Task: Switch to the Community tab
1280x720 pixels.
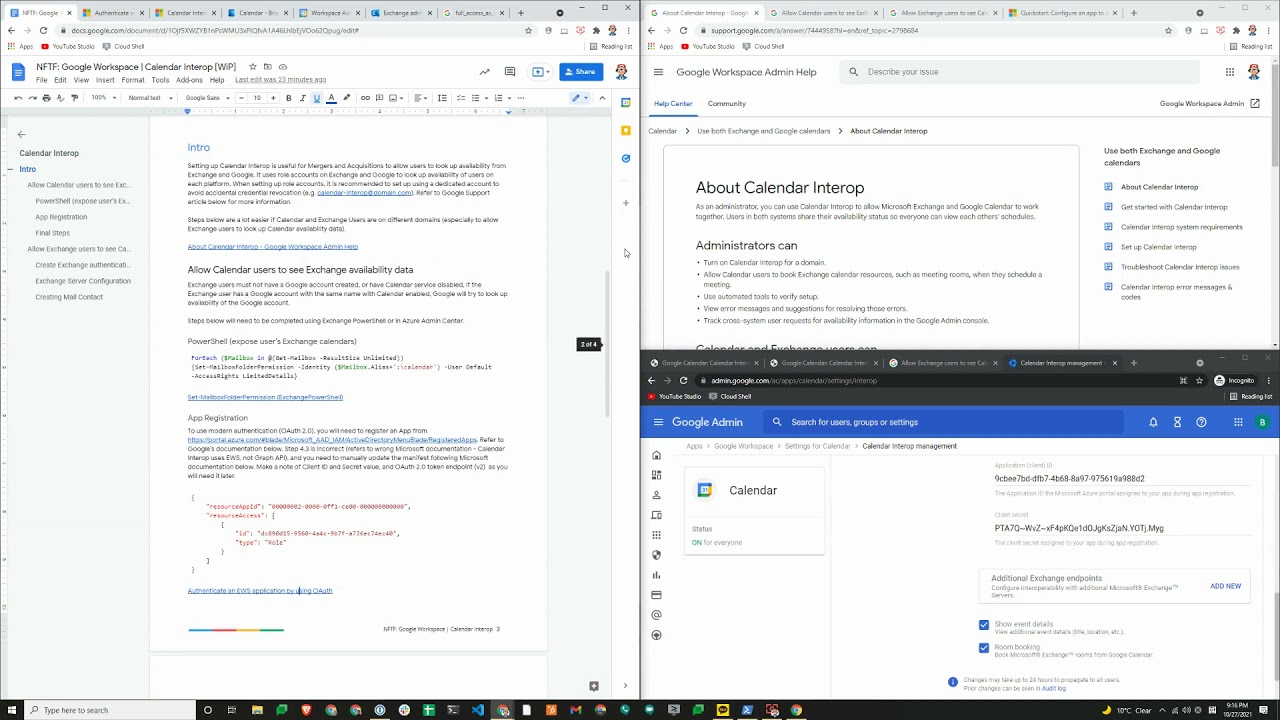Action: point(726,103)
